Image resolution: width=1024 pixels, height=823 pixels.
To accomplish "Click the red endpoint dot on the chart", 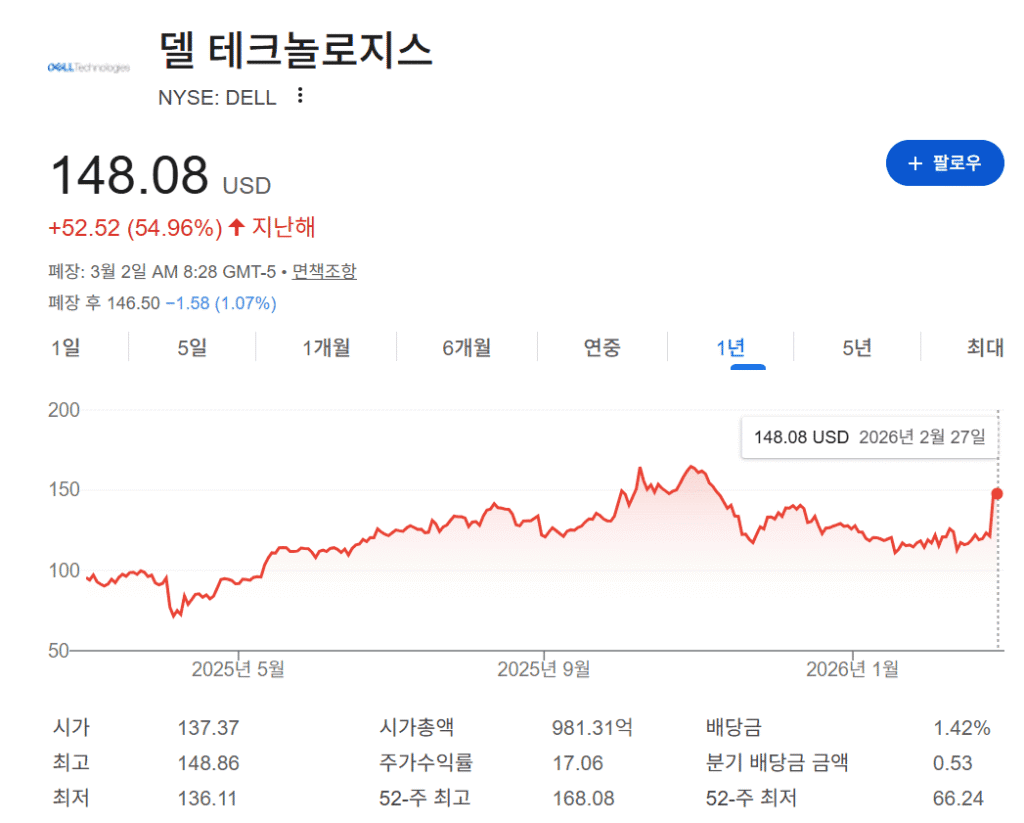I will pyautogui.click(x=996, y=492).
